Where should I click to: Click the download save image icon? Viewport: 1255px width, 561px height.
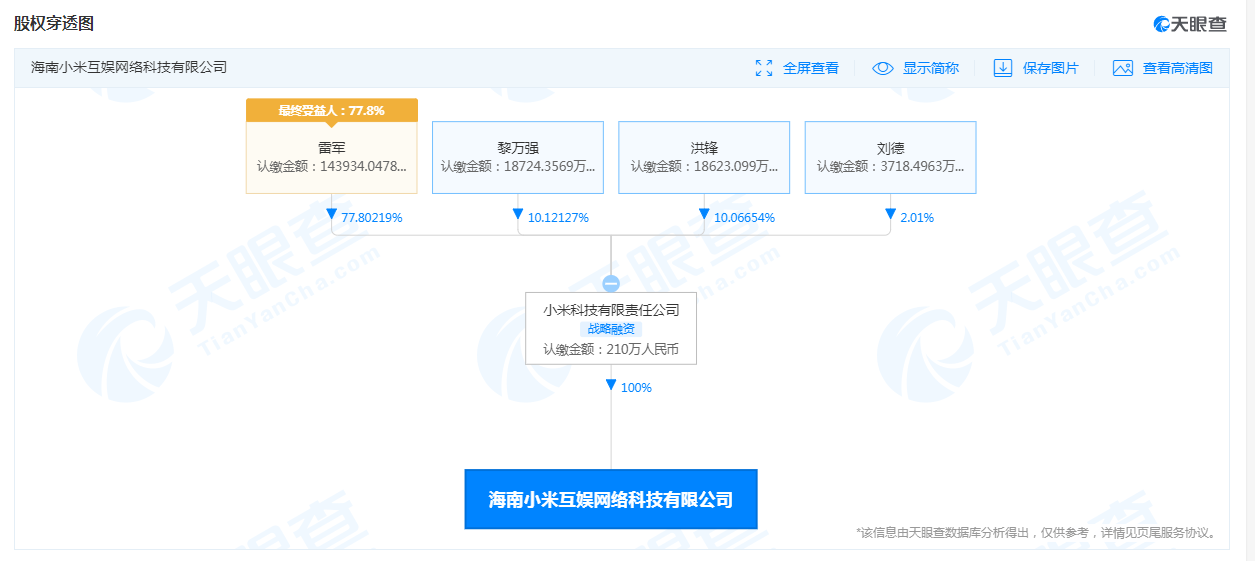[x=1003, y=68]
